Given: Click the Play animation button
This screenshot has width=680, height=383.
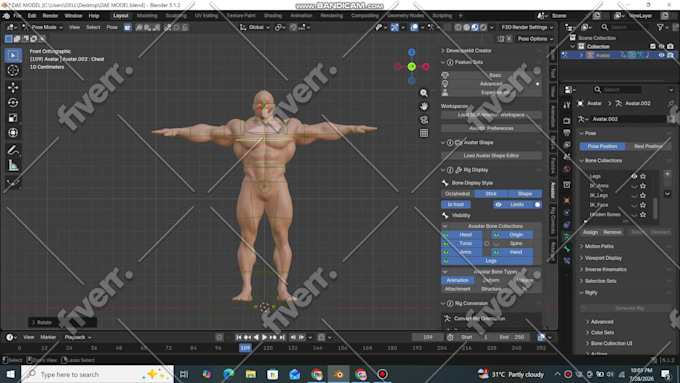Looking at the screenshot, I should [265, 337].
